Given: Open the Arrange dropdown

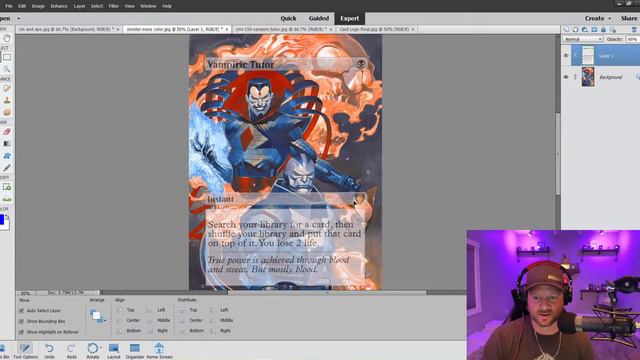Looking at the screenshot, I should 98,316.
